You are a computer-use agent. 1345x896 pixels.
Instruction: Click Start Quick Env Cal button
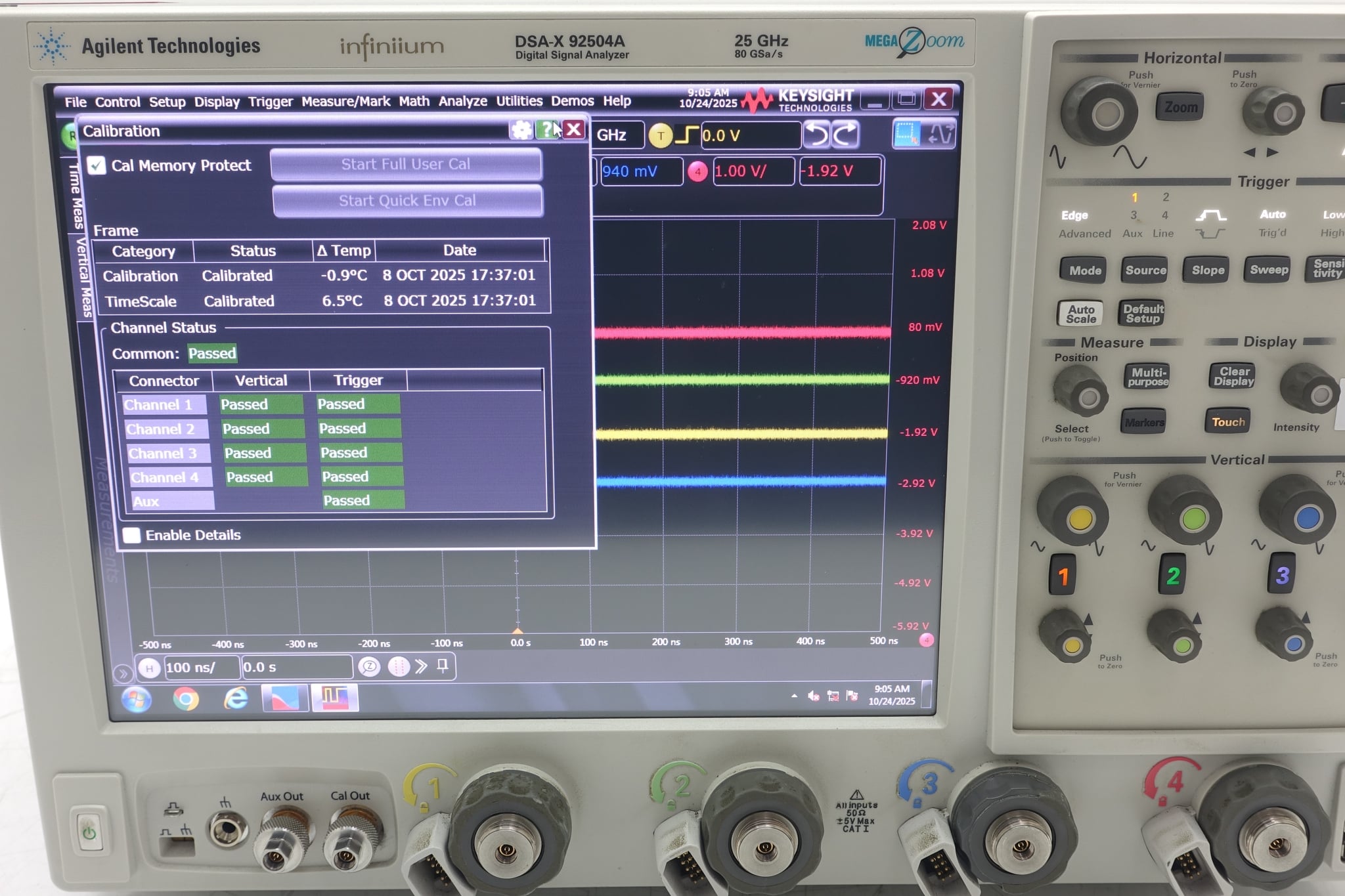pyautogui.click(x=407, y=201)
